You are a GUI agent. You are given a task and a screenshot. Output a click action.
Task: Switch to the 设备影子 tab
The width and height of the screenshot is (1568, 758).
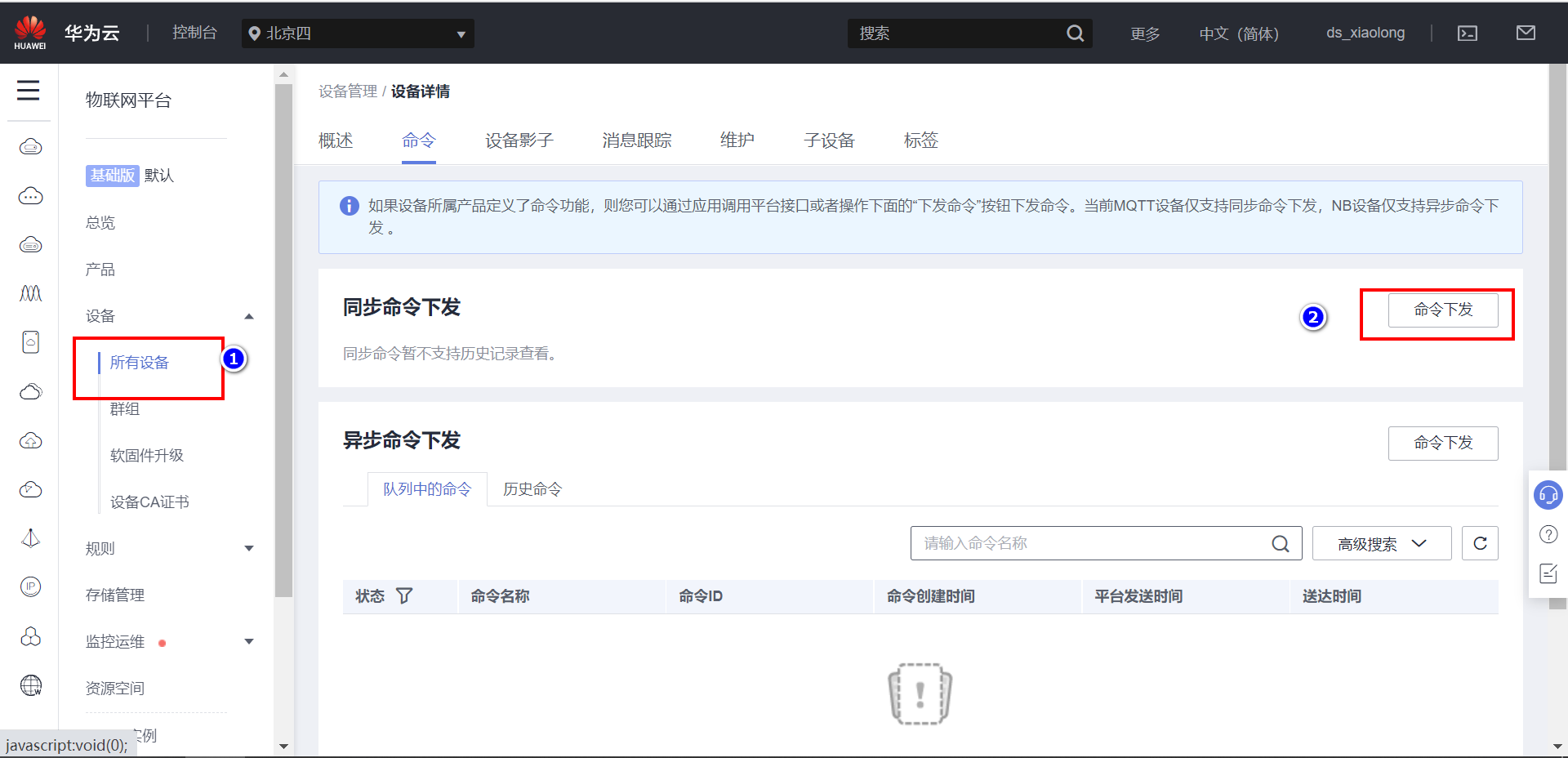519,140
